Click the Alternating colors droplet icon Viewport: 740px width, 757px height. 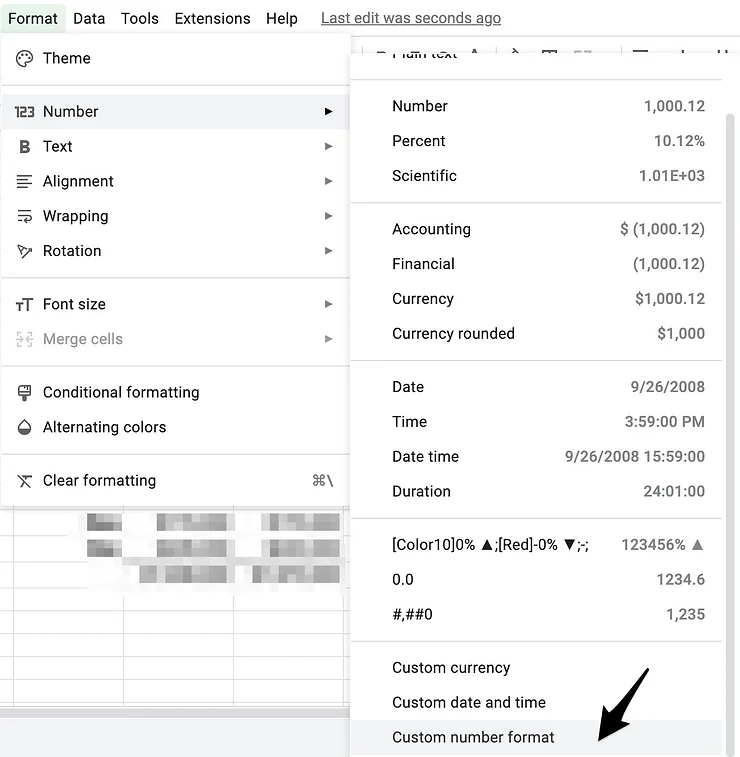coord(25,428)
